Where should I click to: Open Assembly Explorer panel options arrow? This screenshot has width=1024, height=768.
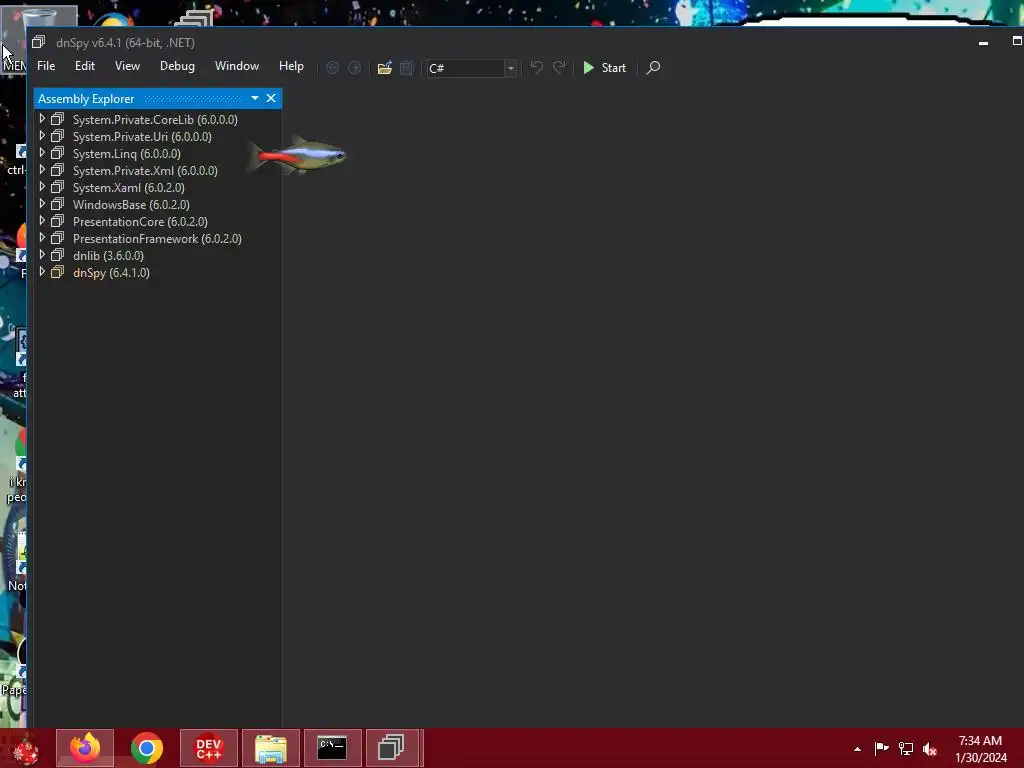point(255,98)
